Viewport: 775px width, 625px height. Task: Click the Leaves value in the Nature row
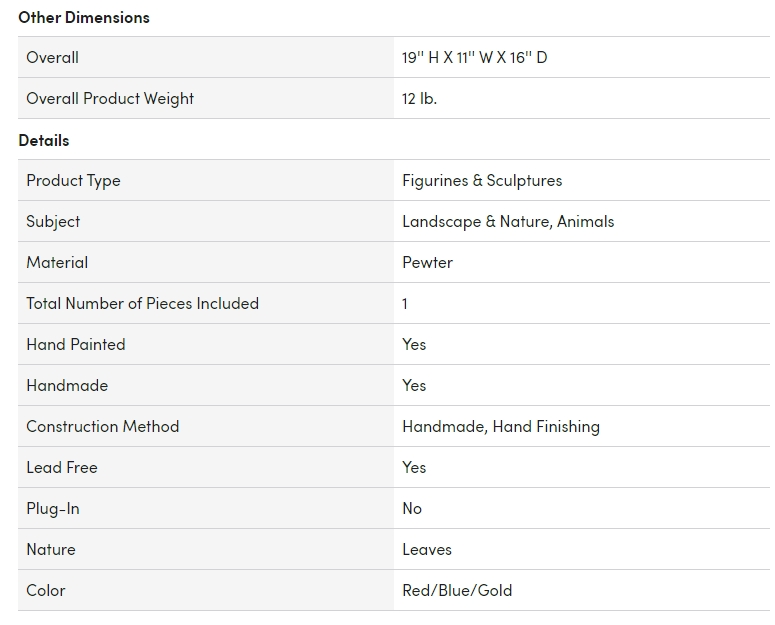coord(427,549)
